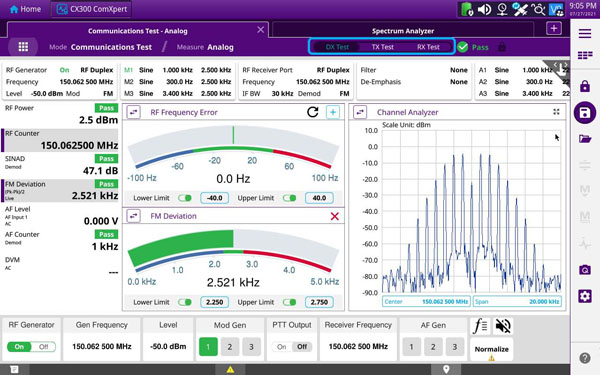Select Mod Gen button 2
600x375 pixels.
point(230,347)
